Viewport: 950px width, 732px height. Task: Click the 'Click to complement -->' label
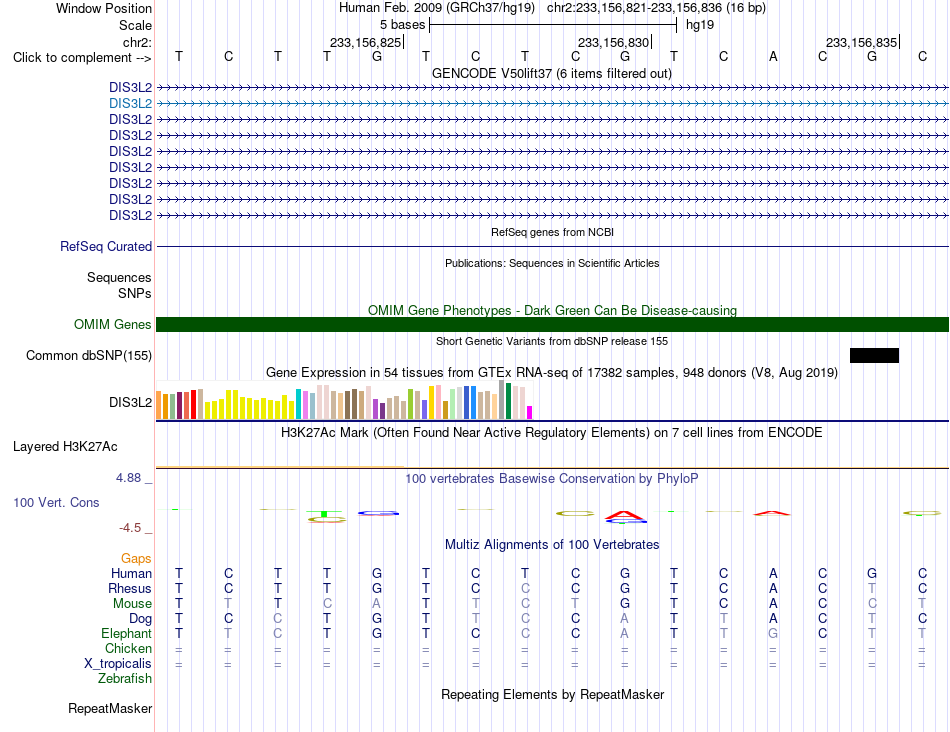(x=82, y=58)
